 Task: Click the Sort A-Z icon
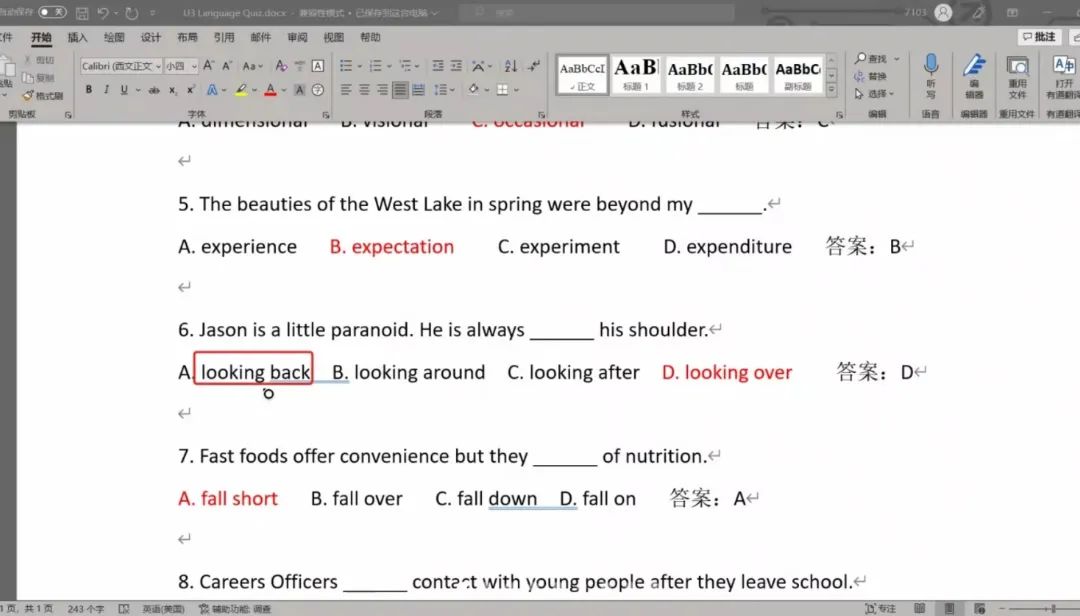point(508,66)
